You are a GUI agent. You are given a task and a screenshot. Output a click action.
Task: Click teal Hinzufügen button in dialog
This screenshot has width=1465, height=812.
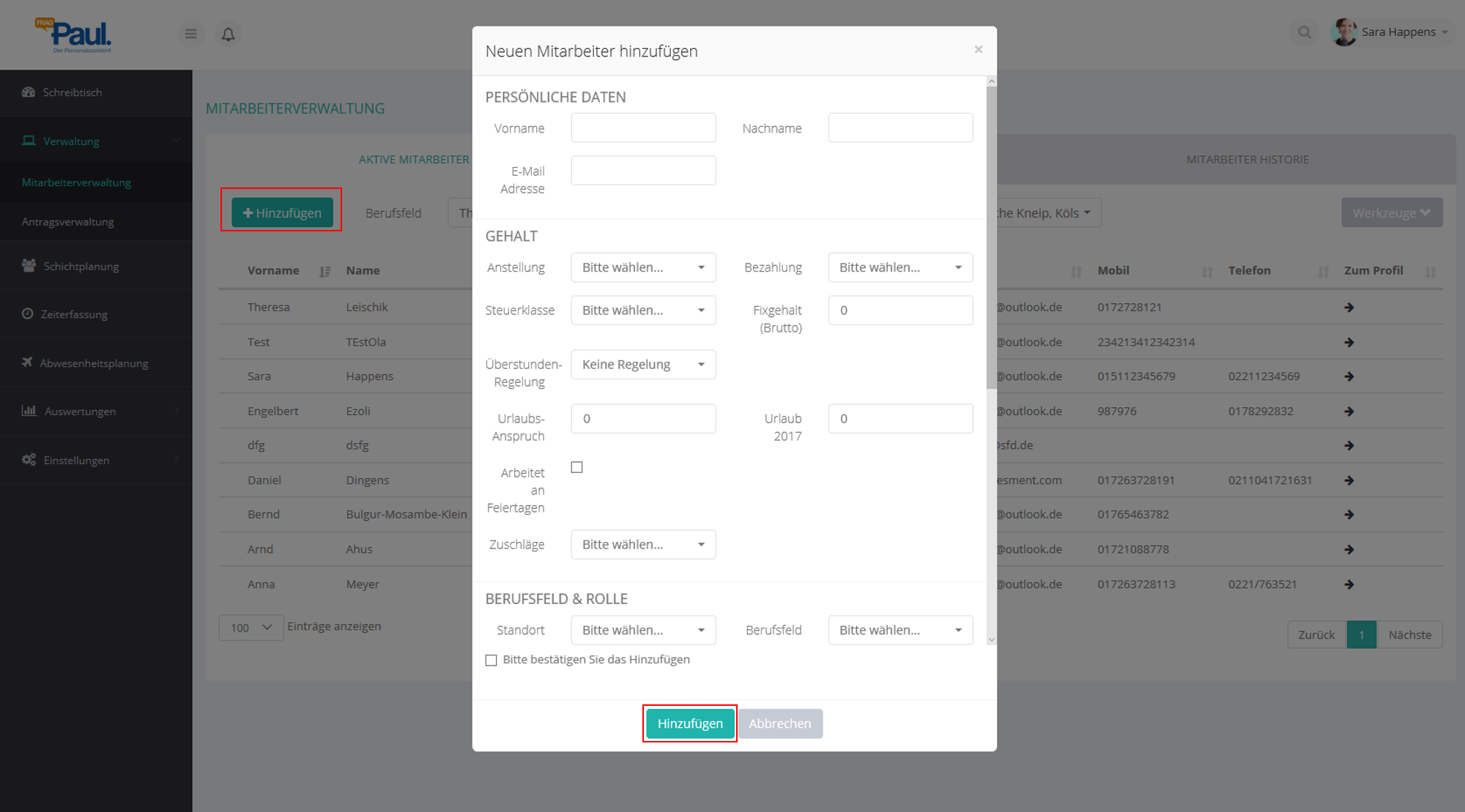pos(689,723)
